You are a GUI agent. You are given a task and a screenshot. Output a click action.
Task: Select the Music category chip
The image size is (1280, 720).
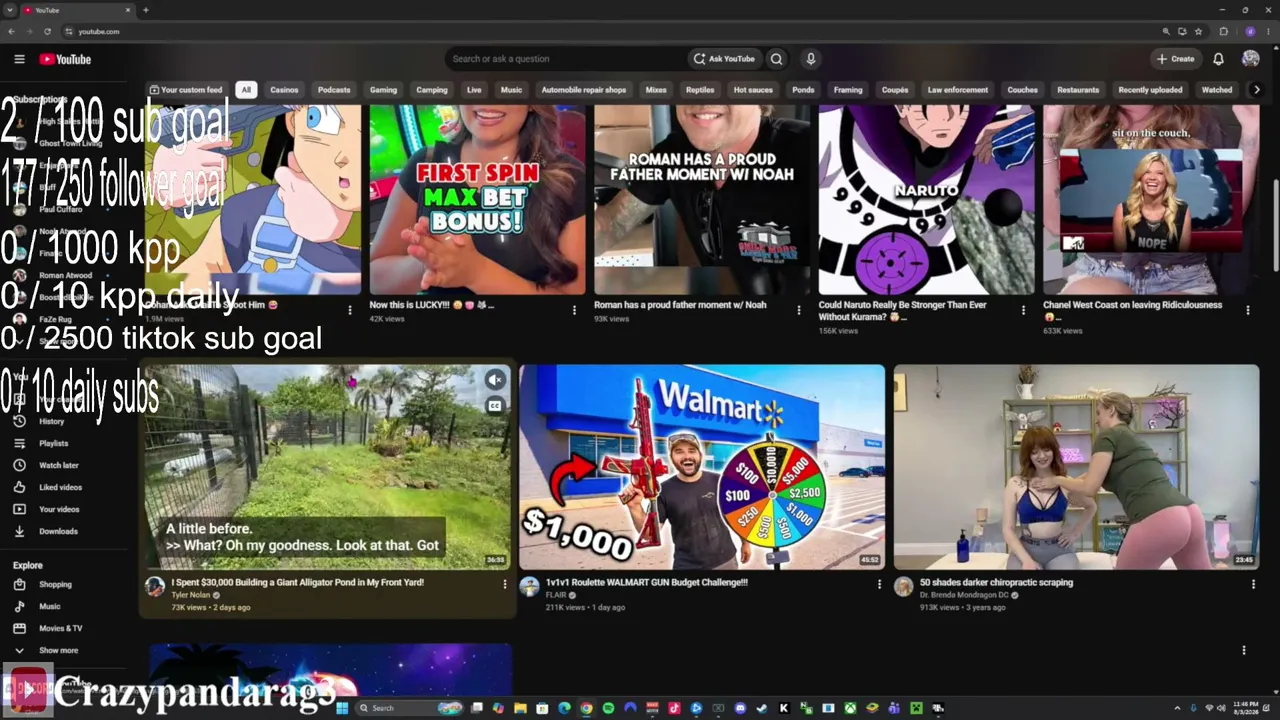[x=511, y=90]
